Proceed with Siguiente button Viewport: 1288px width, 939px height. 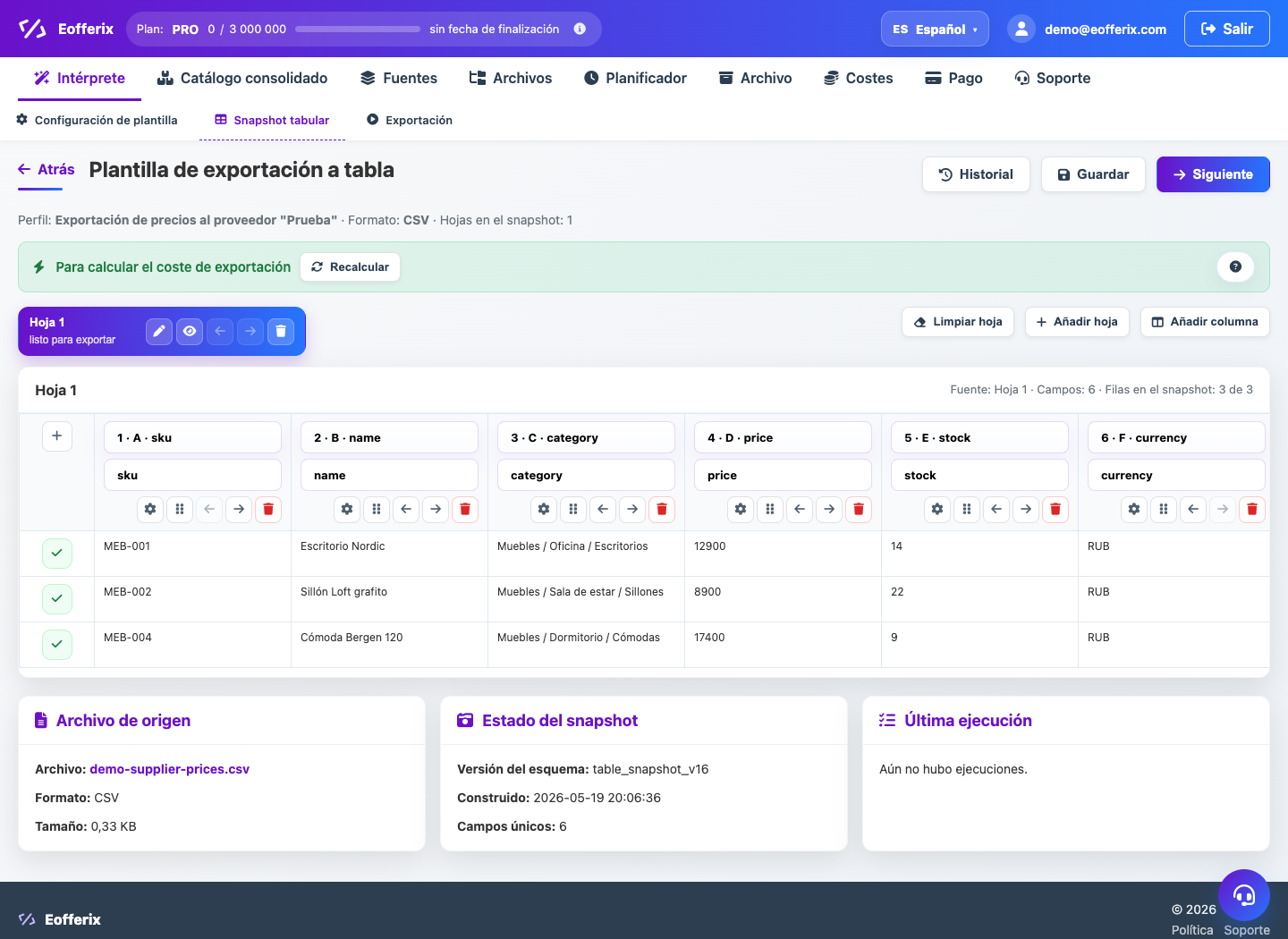[x=1213, y=174]
